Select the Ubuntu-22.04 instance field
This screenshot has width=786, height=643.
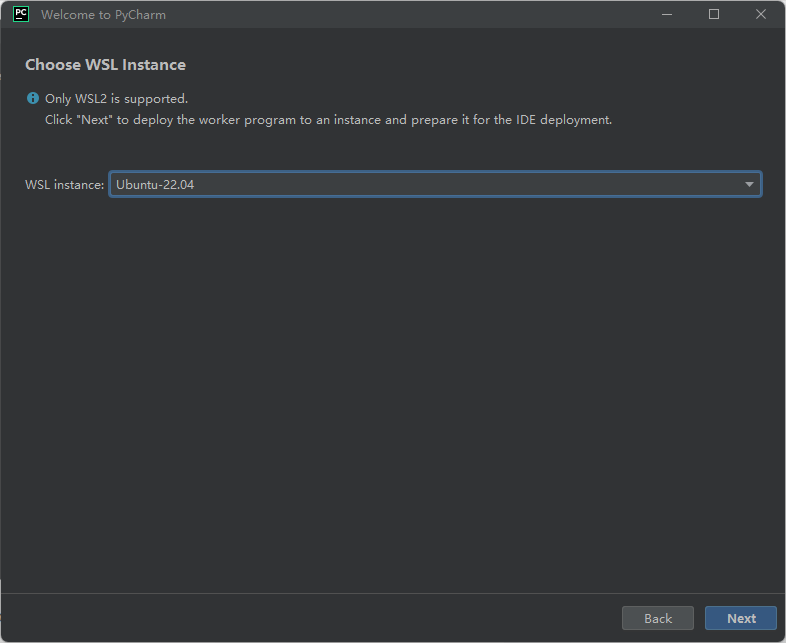click(x=435, y=184)
